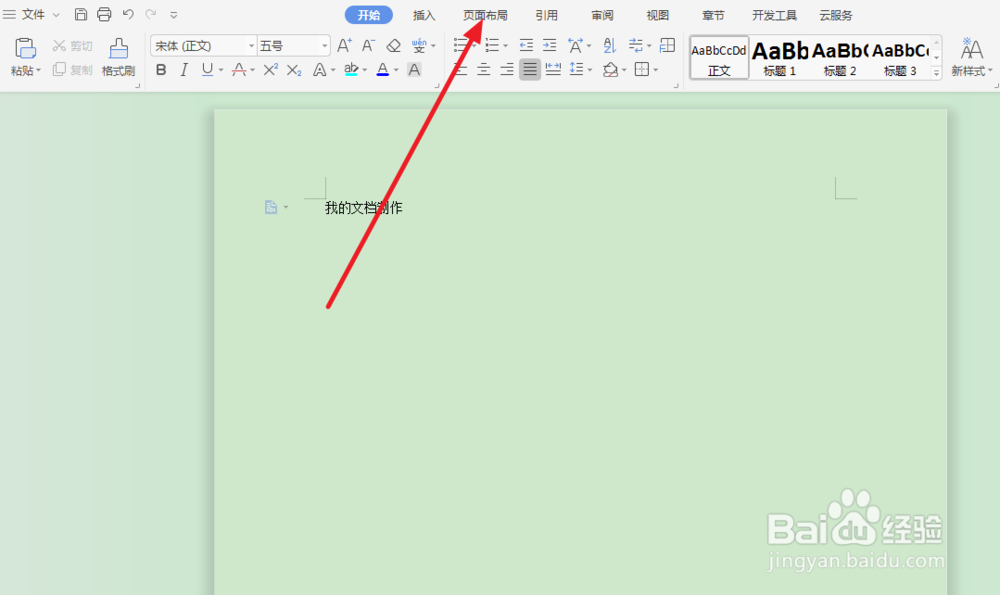Click the Pinyin guide (wén) icon
This screenshot has height=595, width=1000.
418,45
